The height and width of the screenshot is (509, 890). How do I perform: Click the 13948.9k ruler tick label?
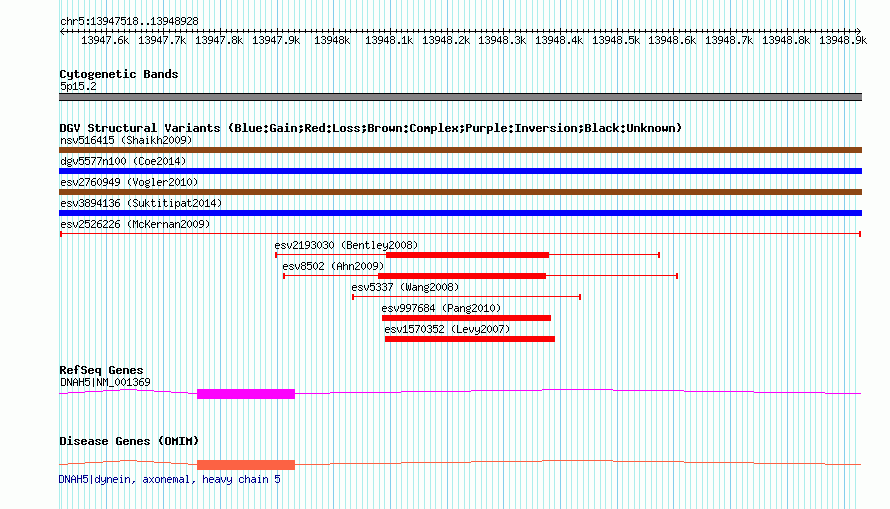point(843,40)
